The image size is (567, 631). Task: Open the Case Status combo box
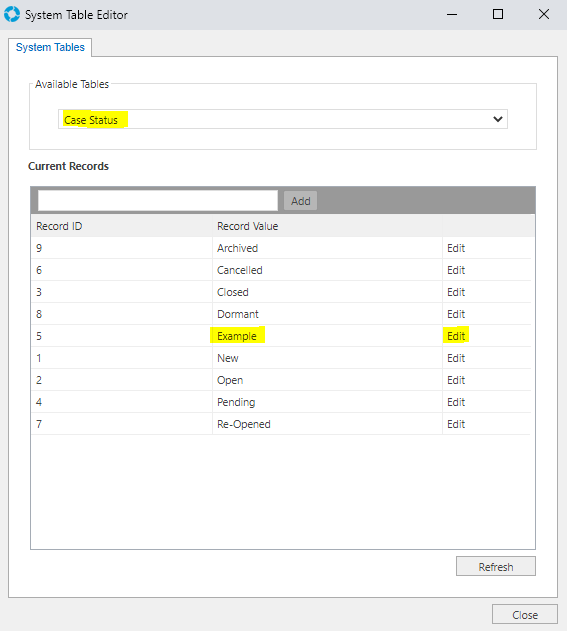(283, 119)
